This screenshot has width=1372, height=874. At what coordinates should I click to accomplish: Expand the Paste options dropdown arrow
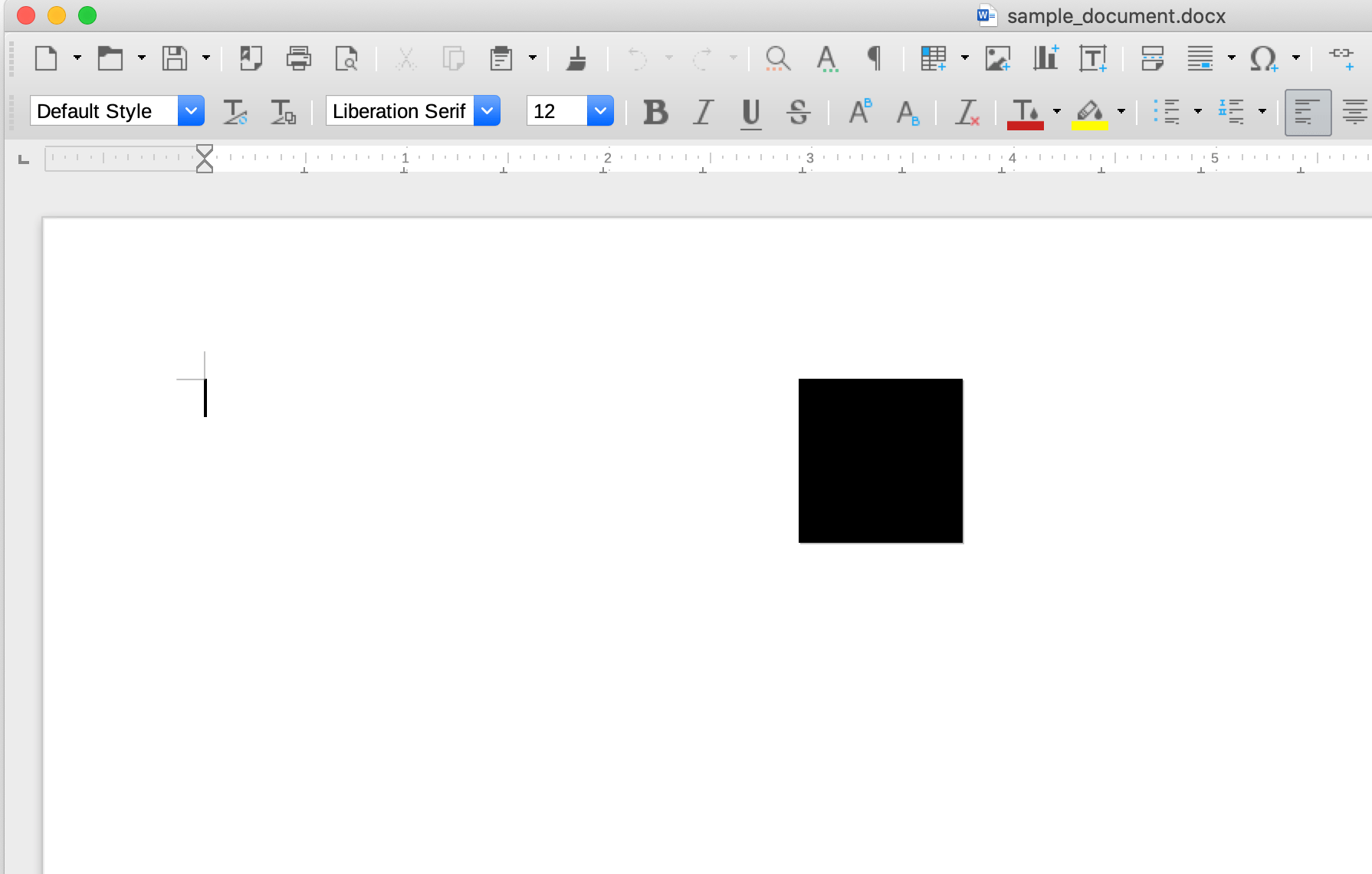coord(533,58)
